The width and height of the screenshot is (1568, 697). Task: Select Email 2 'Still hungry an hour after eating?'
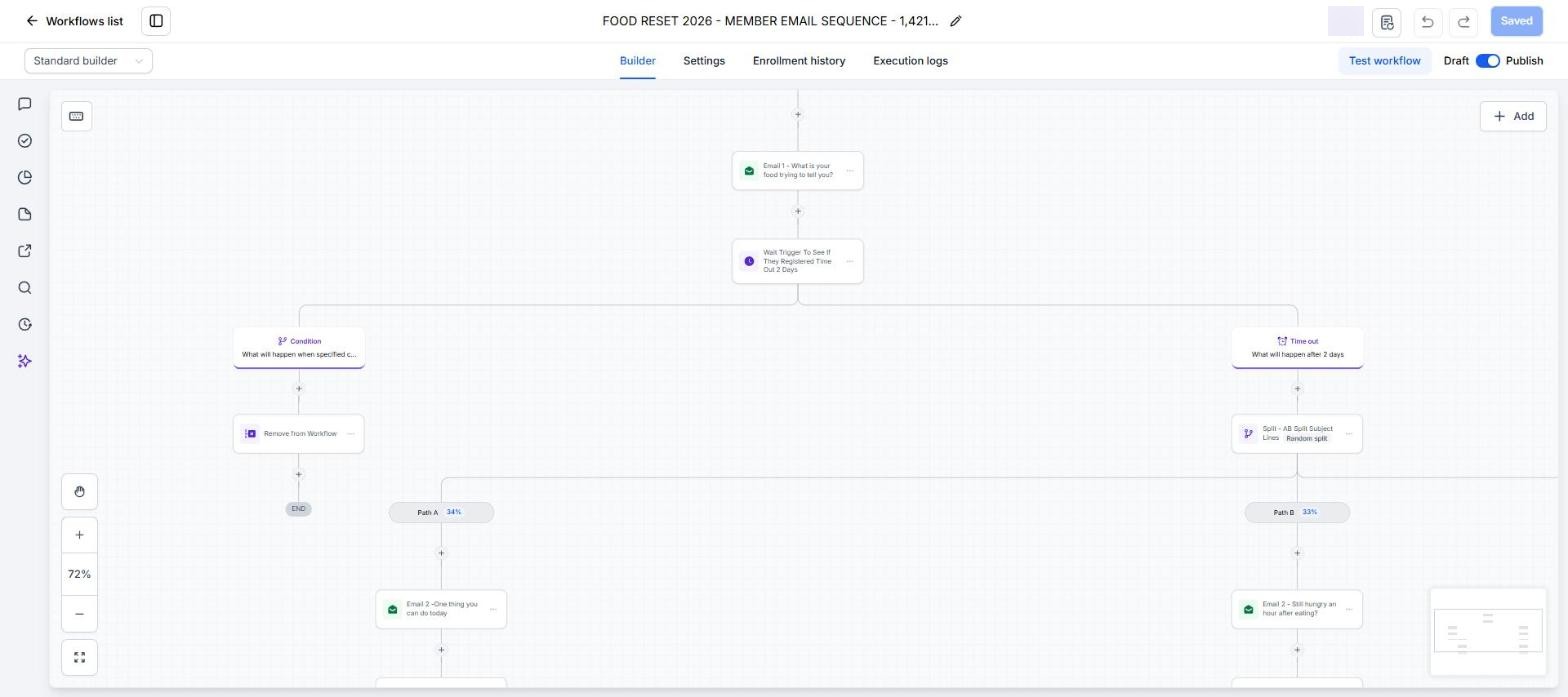1297,609
